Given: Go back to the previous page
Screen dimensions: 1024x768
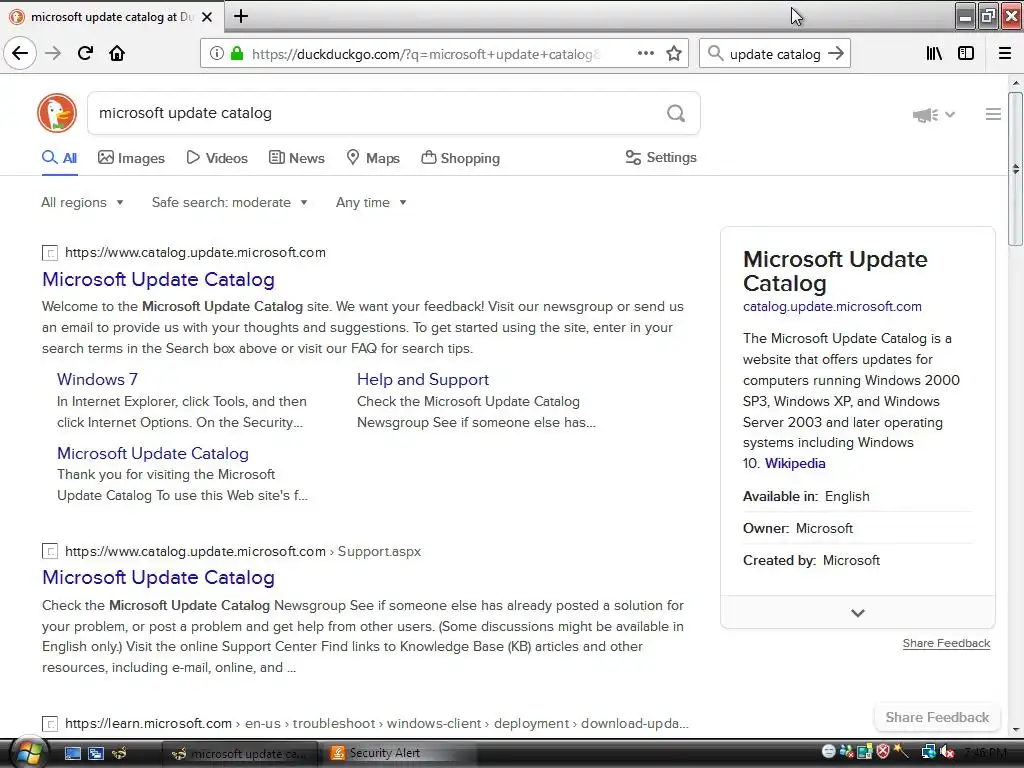Looking at the screenshot, I should (20, 53).
